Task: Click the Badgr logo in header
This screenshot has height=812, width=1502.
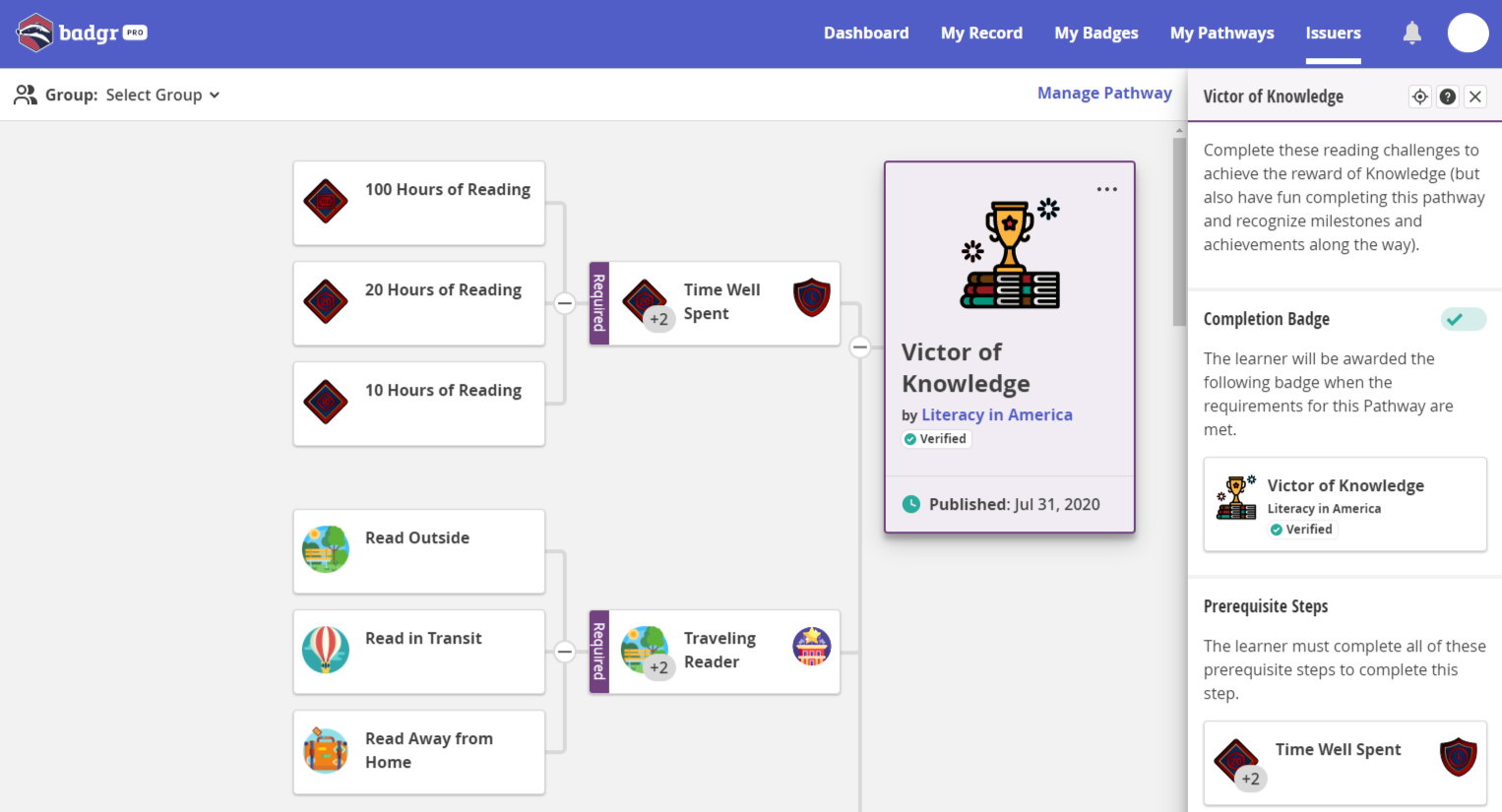Action: pyautogui.click(x=82, y=32)
